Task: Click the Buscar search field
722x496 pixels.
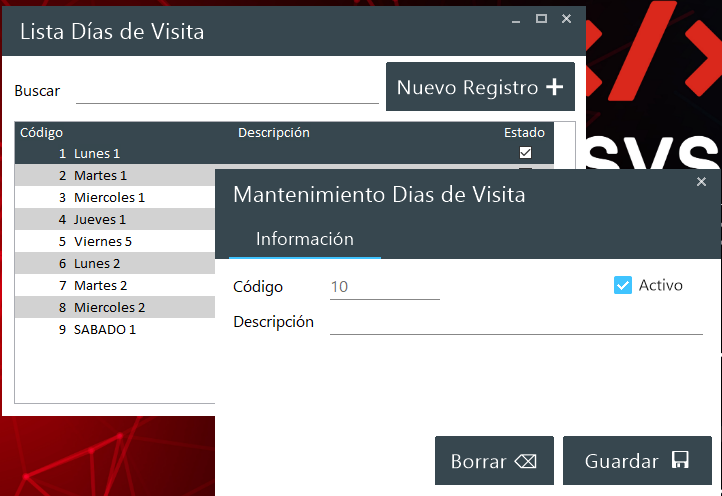Action: [227, 91]
